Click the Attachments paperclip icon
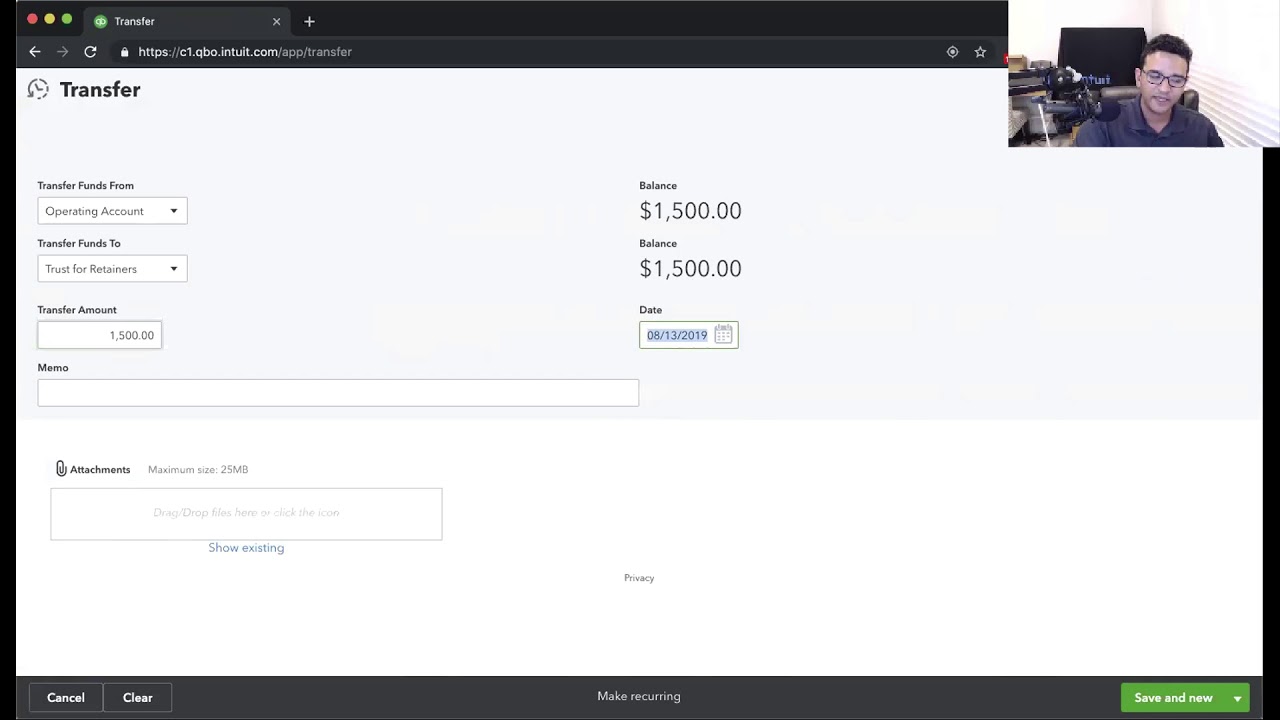Screen dimensions: 1280x720 tap(61, 469)
